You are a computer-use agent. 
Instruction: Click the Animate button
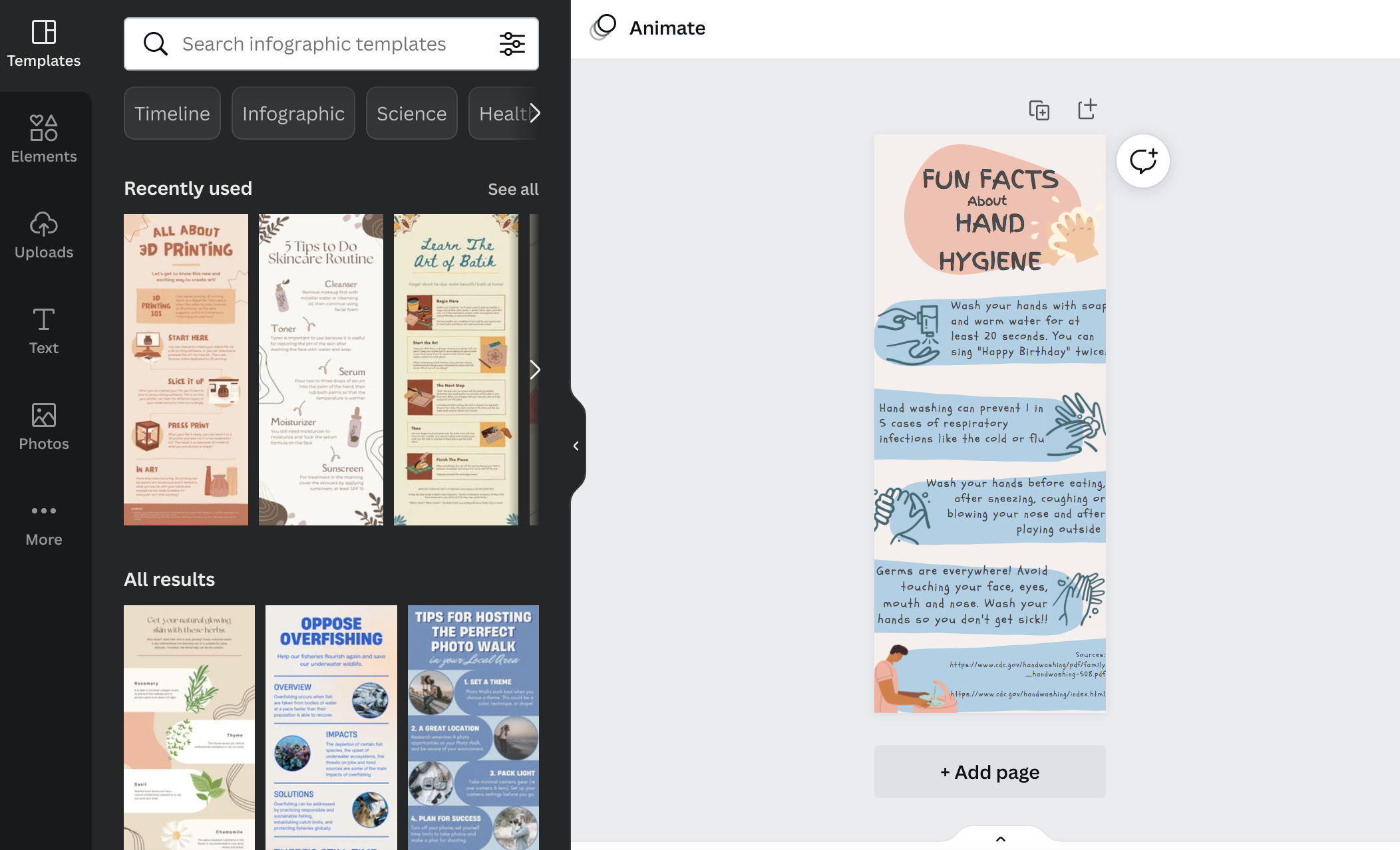[648, 28]
